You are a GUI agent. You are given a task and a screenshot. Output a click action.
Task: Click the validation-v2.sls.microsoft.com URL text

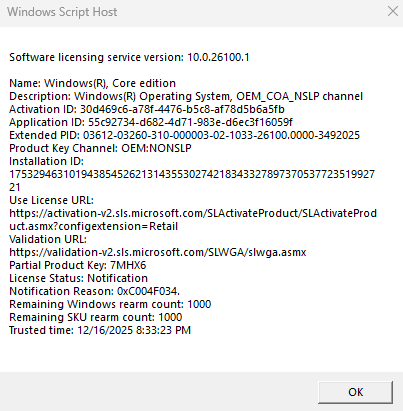click(158, 252)
